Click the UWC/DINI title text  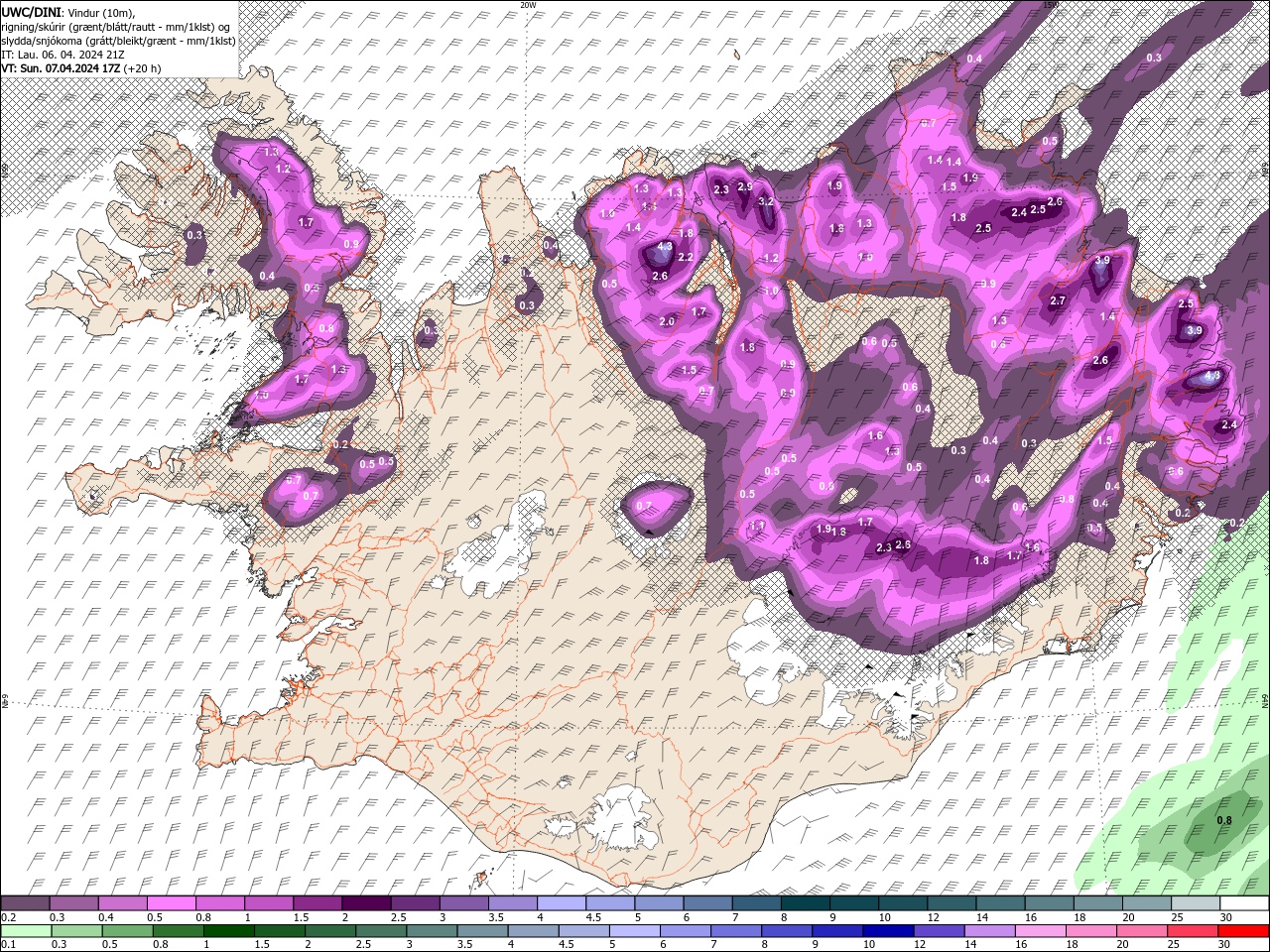click(x=32, y=11)
